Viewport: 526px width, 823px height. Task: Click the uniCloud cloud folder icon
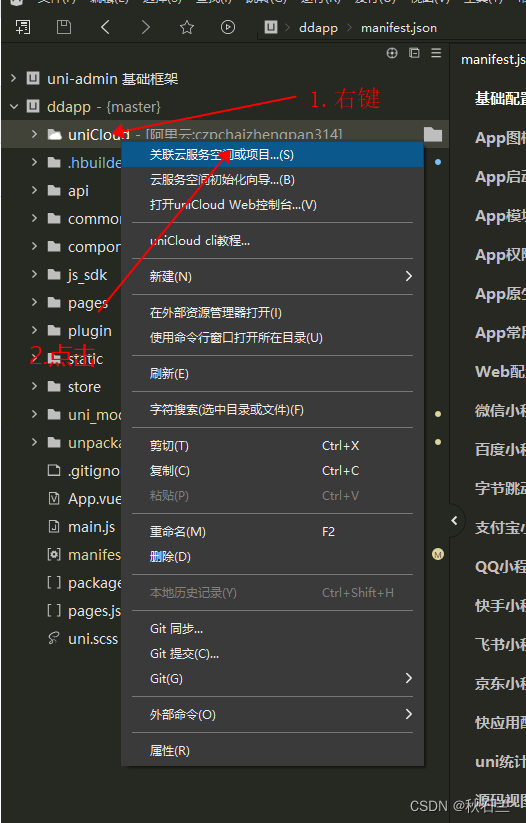click(x=55, y=134)
